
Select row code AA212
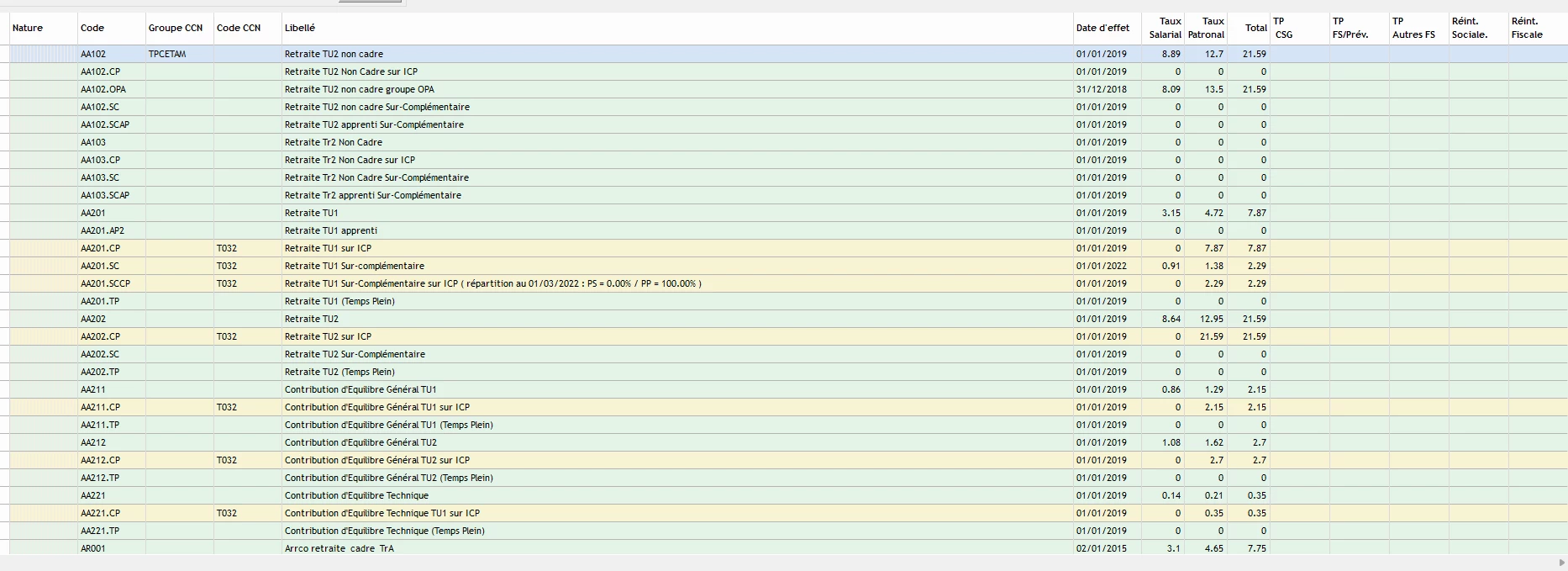pyautogui.click(x=93, y=442)
